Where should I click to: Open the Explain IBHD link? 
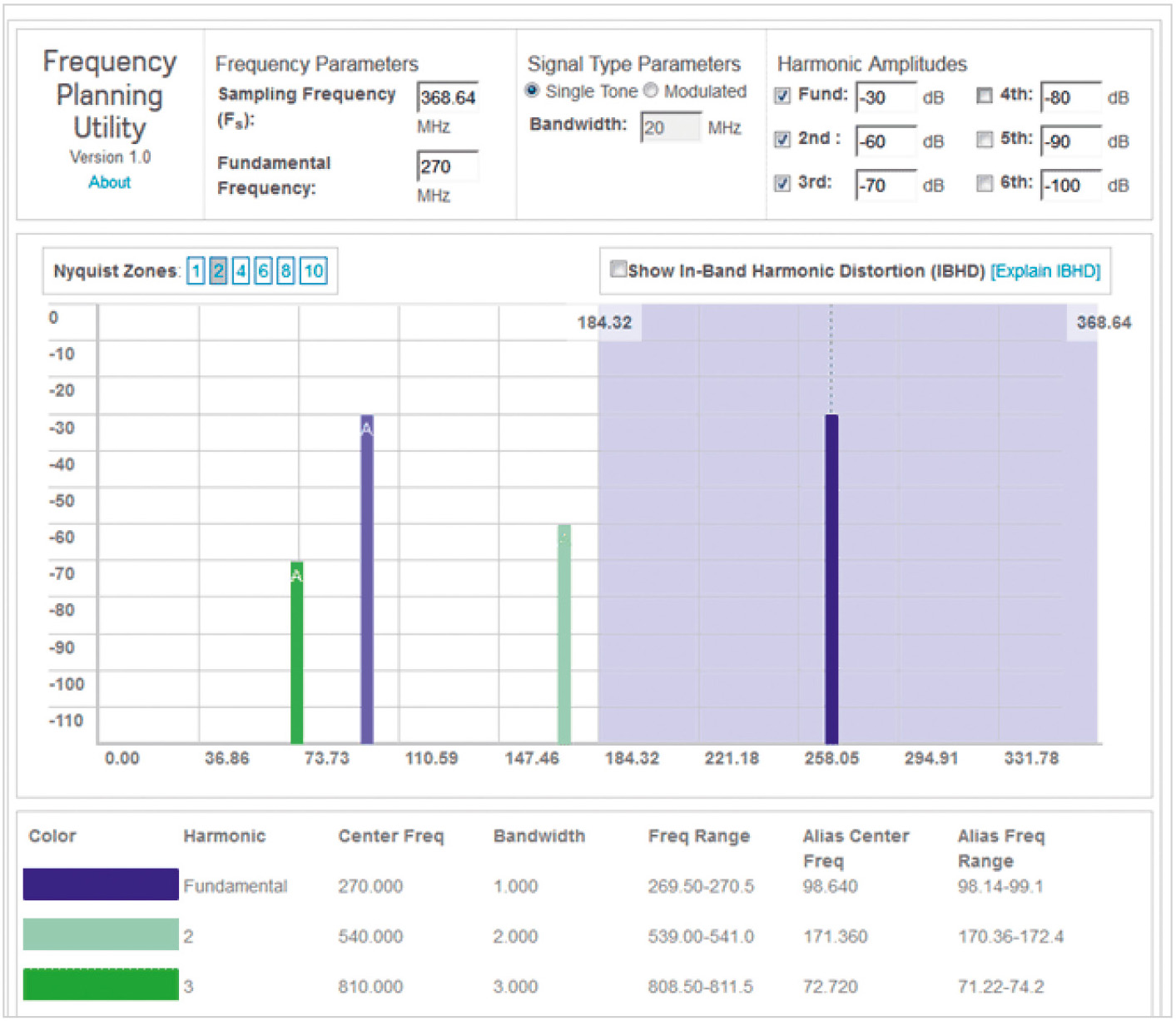point(1045,271)
